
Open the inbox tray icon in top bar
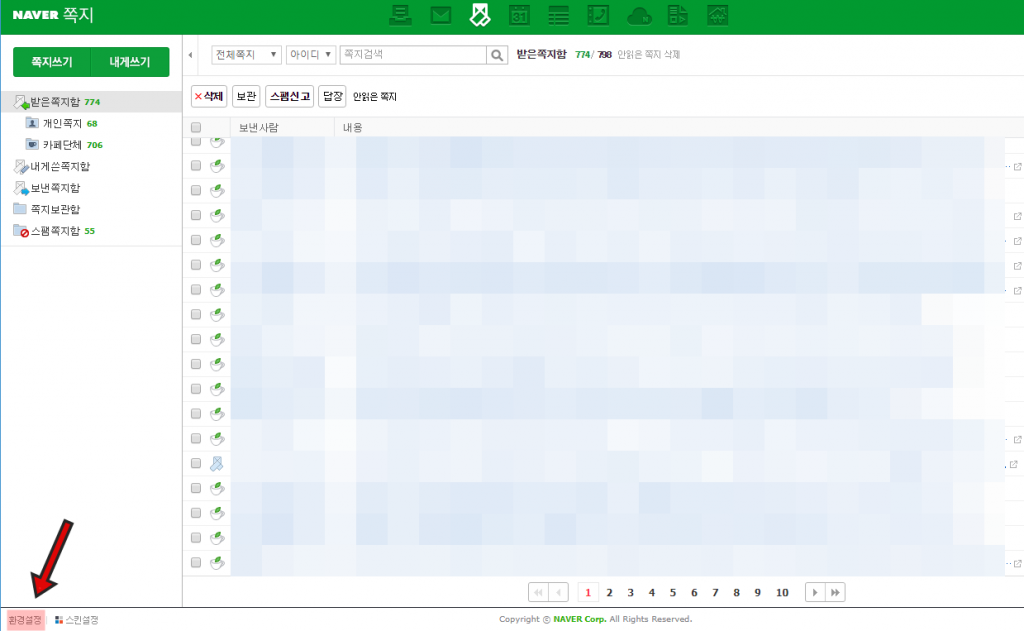click(400, 15)
